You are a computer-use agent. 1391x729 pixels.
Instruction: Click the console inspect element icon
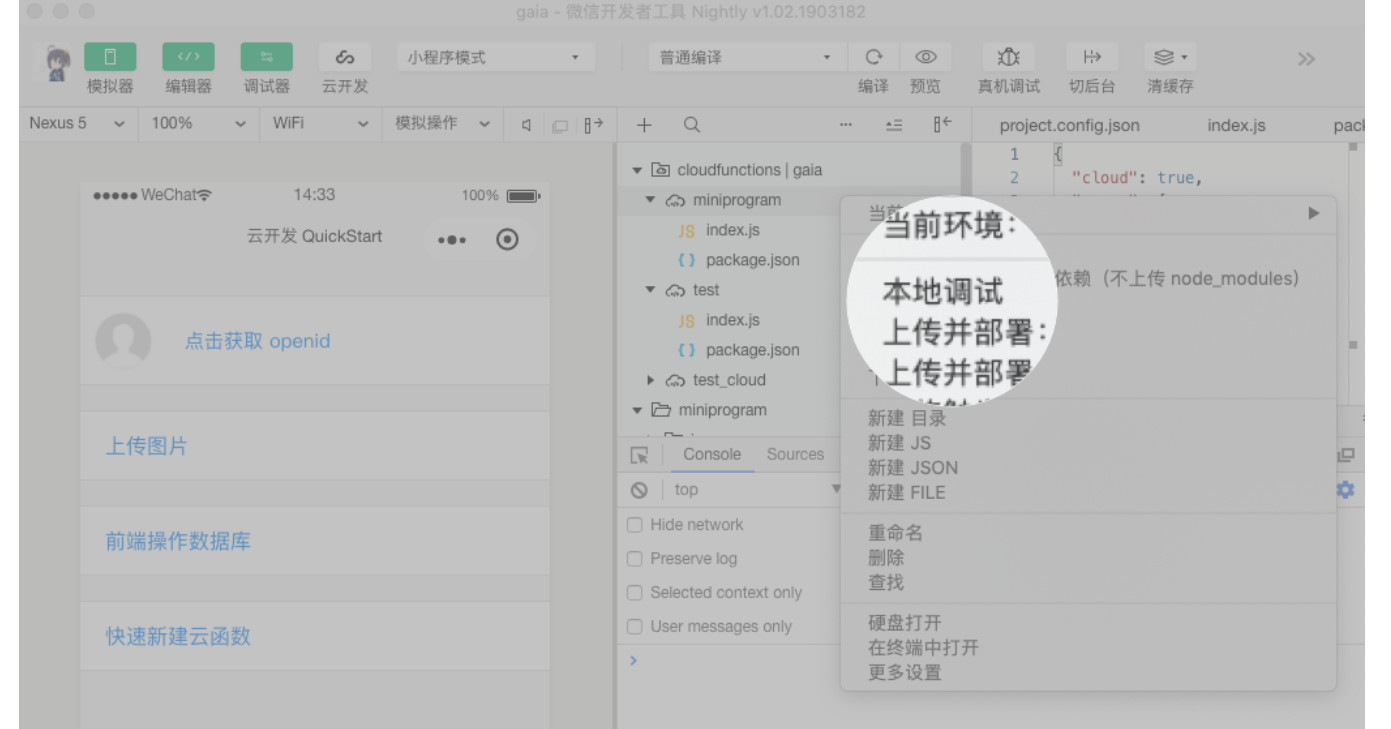coord(640,455)
